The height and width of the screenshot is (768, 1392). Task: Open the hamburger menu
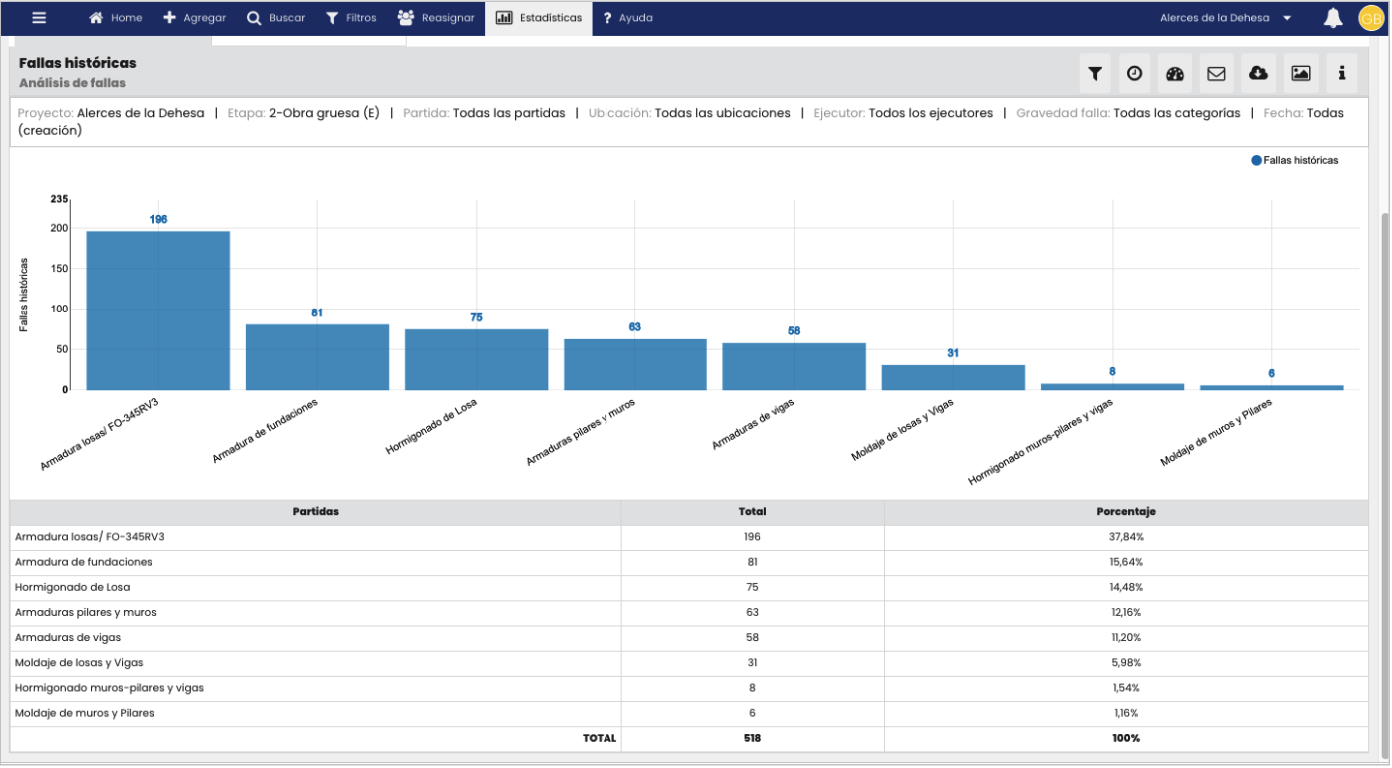[39, 18]
